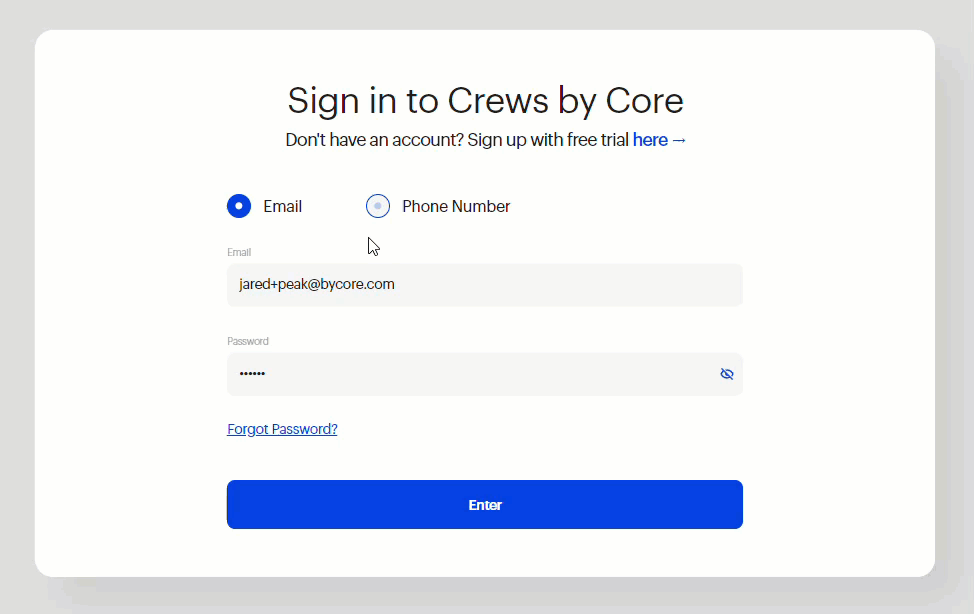Show the hidden password with eye icon
The height and width of the screenshot is (614, 974).
726,373
